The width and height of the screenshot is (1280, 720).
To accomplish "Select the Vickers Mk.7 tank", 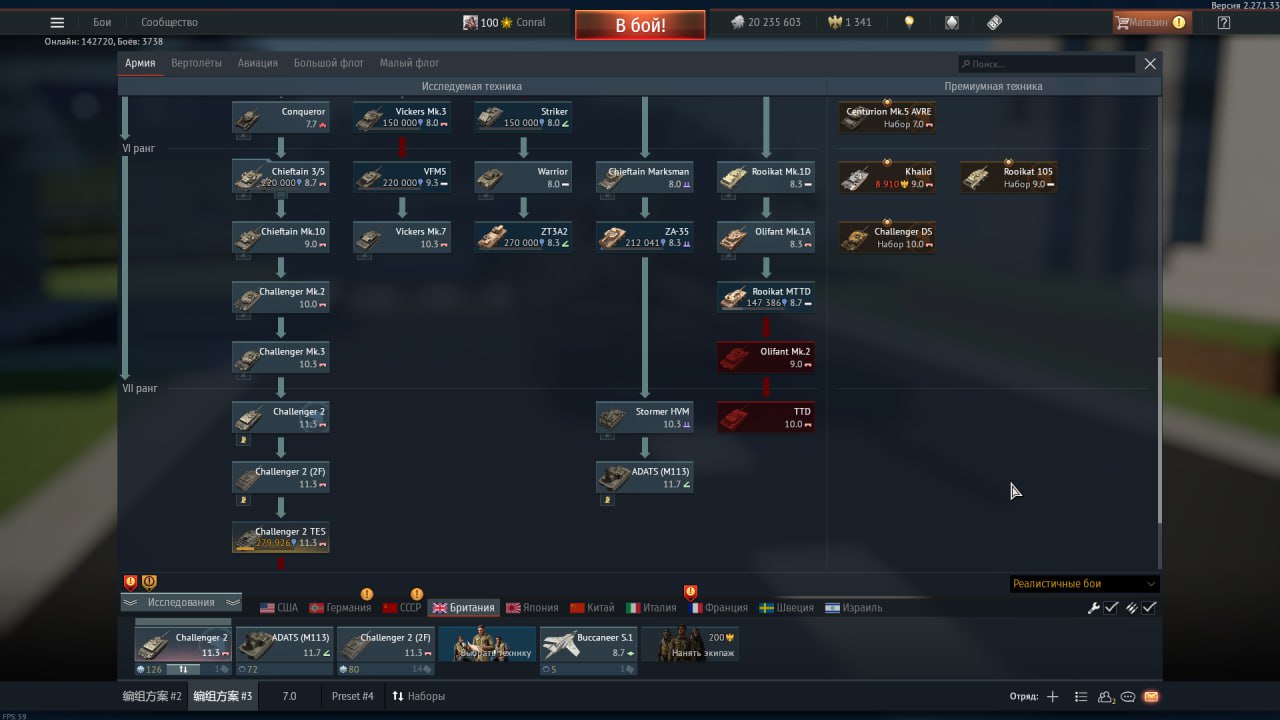I will (x=402, y=238).
